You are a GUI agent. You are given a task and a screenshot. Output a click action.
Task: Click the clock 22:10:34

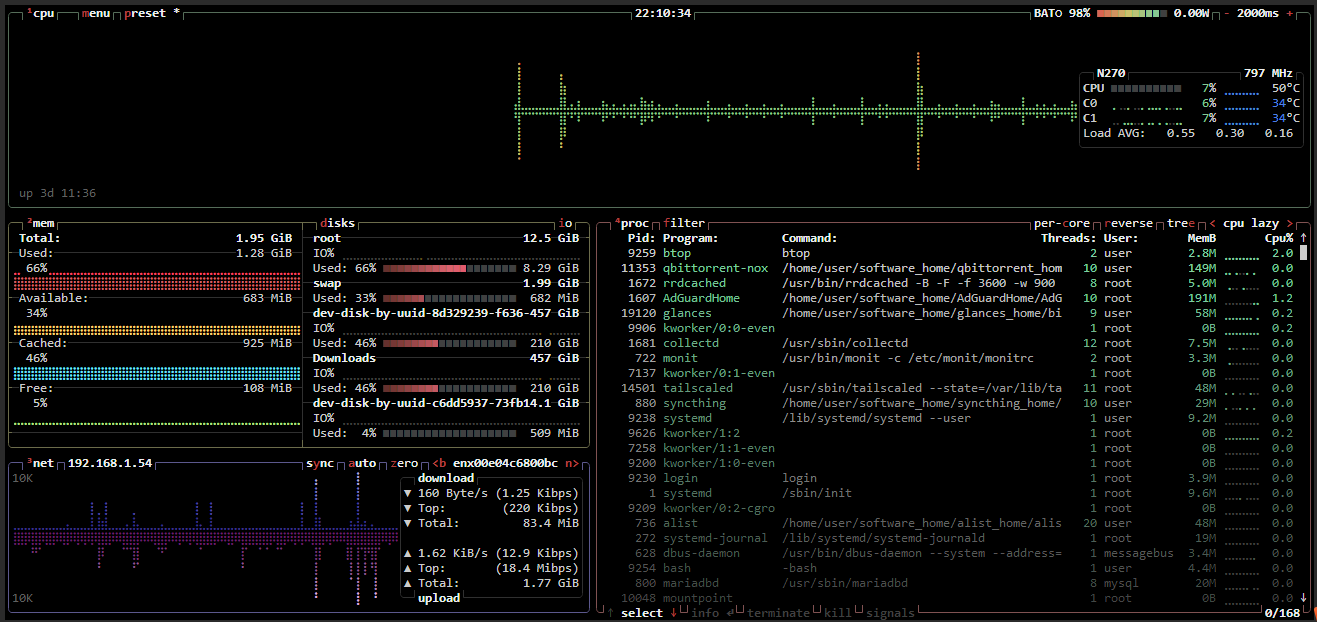[x=662, y=13]
